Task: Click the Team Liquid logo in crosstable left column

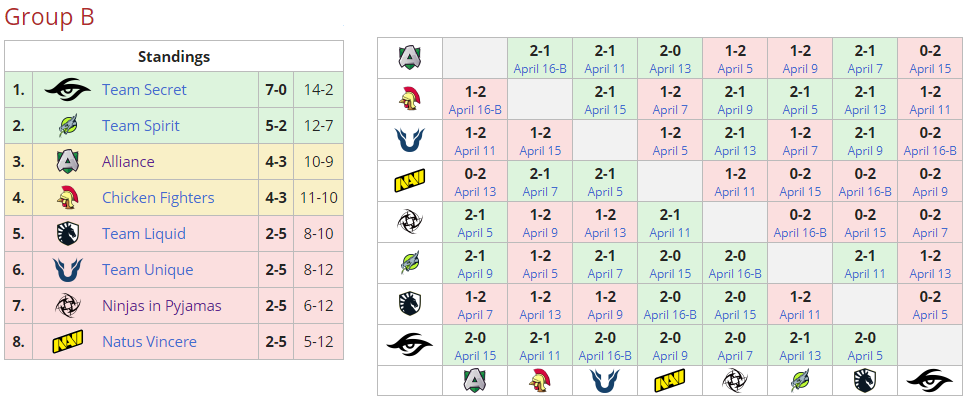Action: [410, 304]
